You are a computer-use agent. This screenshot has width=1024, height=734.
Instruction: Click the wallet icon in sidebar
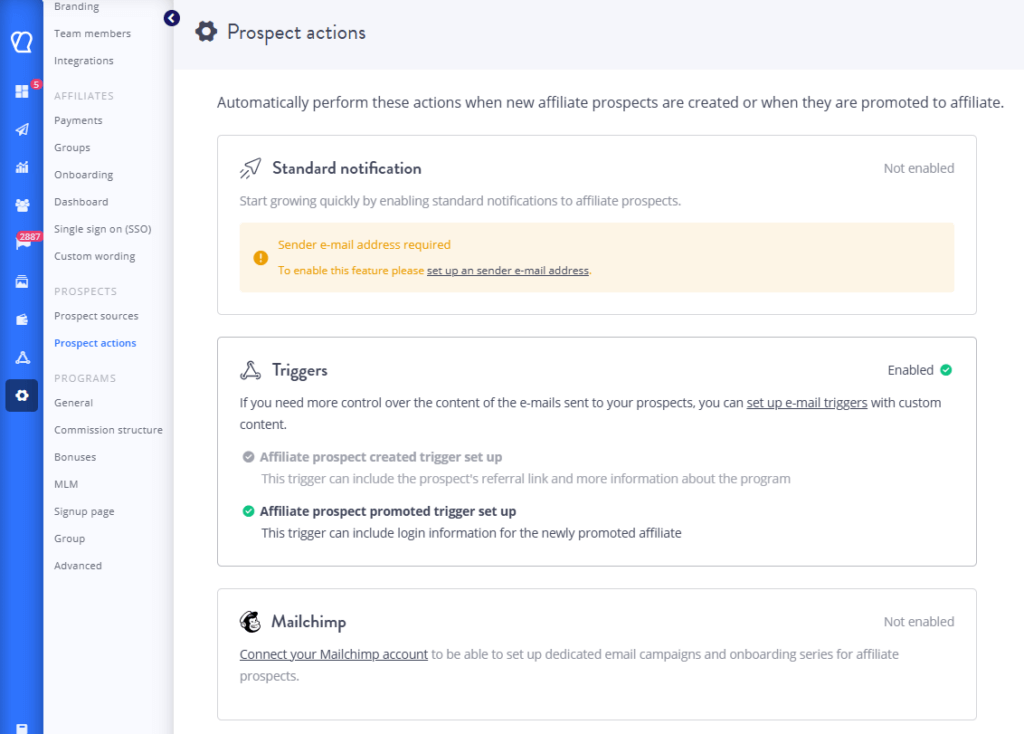22,320
